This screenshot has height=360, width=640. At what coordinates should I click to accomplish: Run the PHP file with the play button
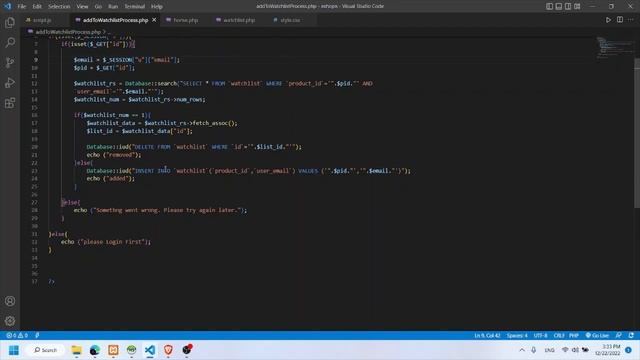(x=608, y=20)
